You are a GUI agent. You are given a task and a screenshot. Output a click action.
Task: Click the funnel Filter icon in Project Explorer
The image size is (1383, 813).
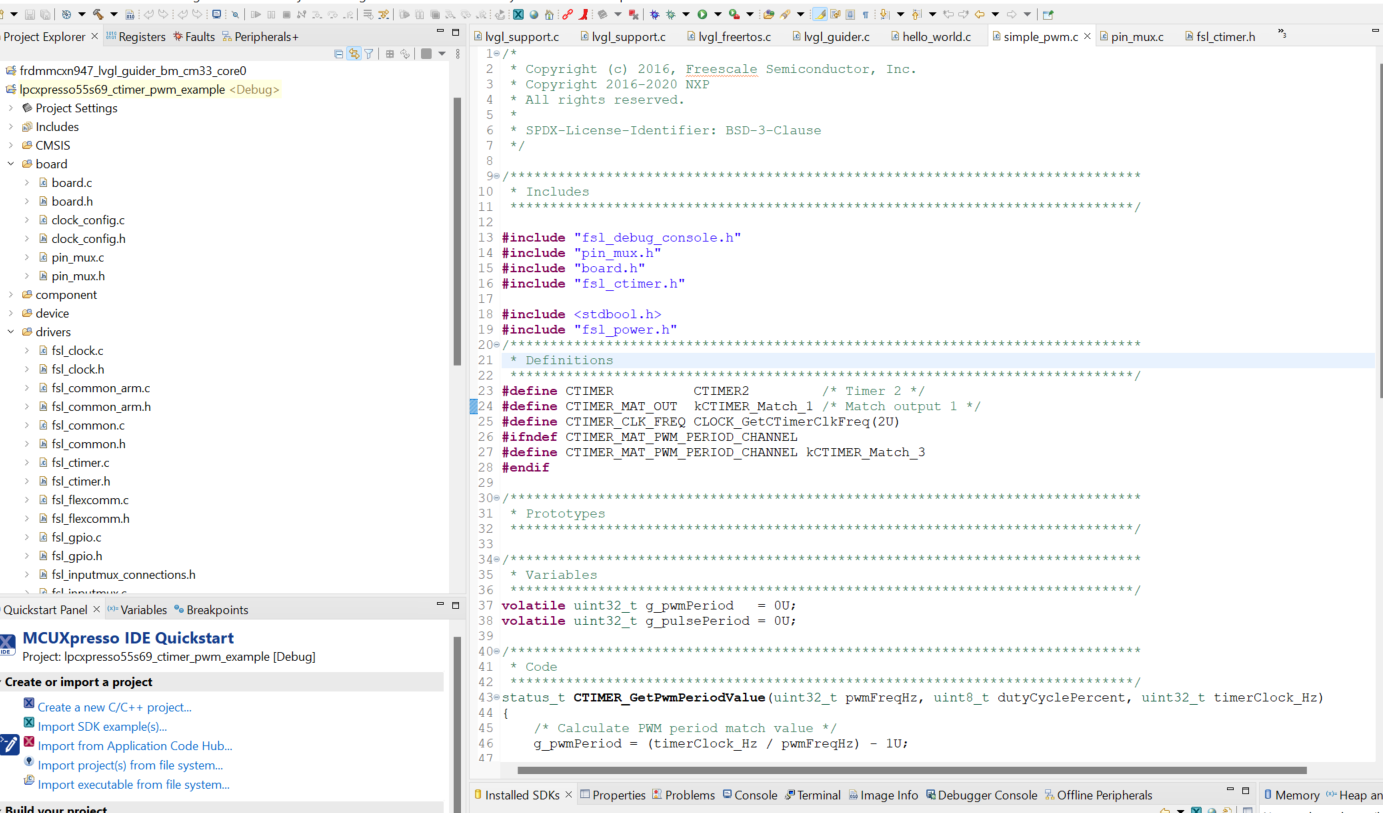click(368, 53)
